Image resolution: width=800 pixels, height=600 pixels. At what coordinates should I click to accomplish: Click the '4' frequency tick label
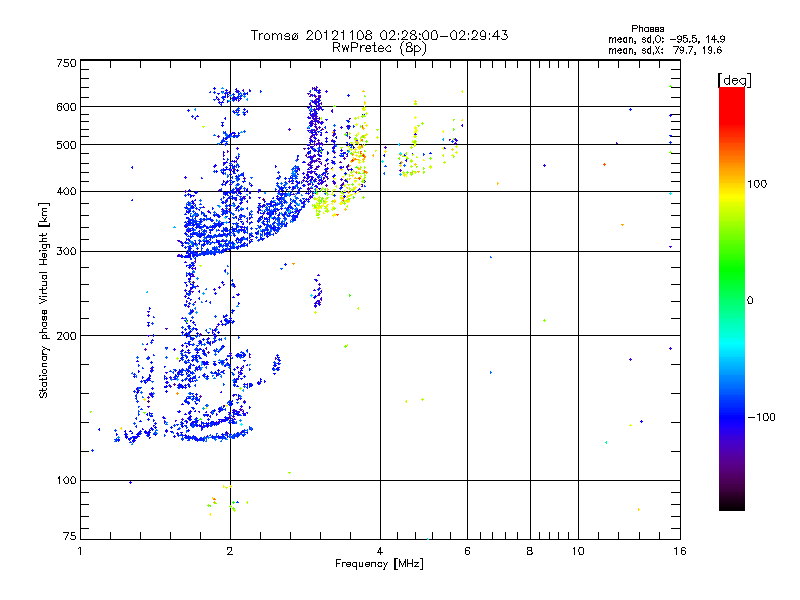380,551
